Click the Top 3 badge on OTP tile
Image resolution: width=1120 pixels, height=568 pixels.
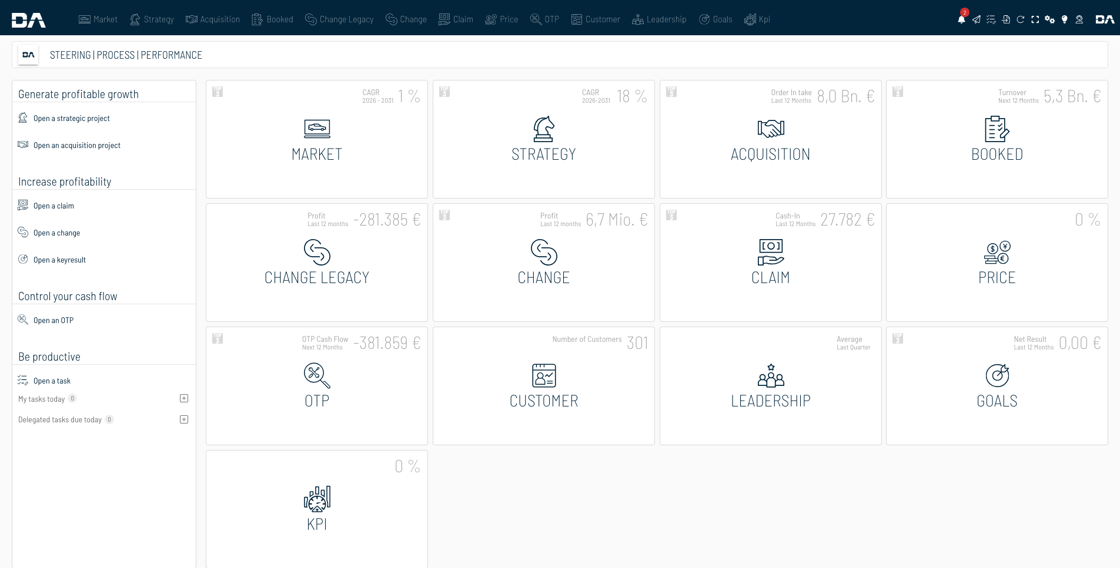point(218,339)
